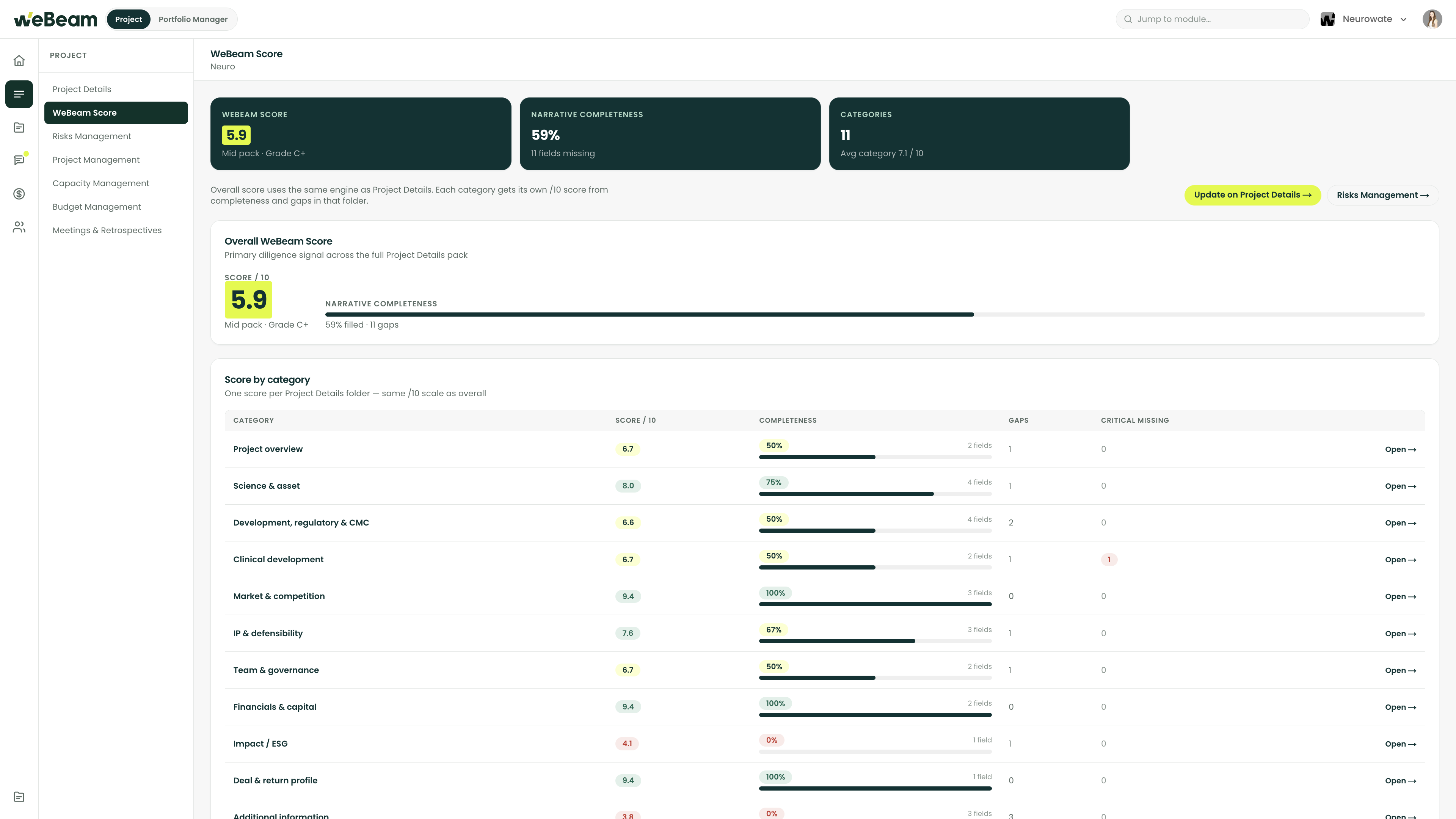Click the Gaps column header
The width and height of the screenshot is (1456, 819).
(1018, 420)
